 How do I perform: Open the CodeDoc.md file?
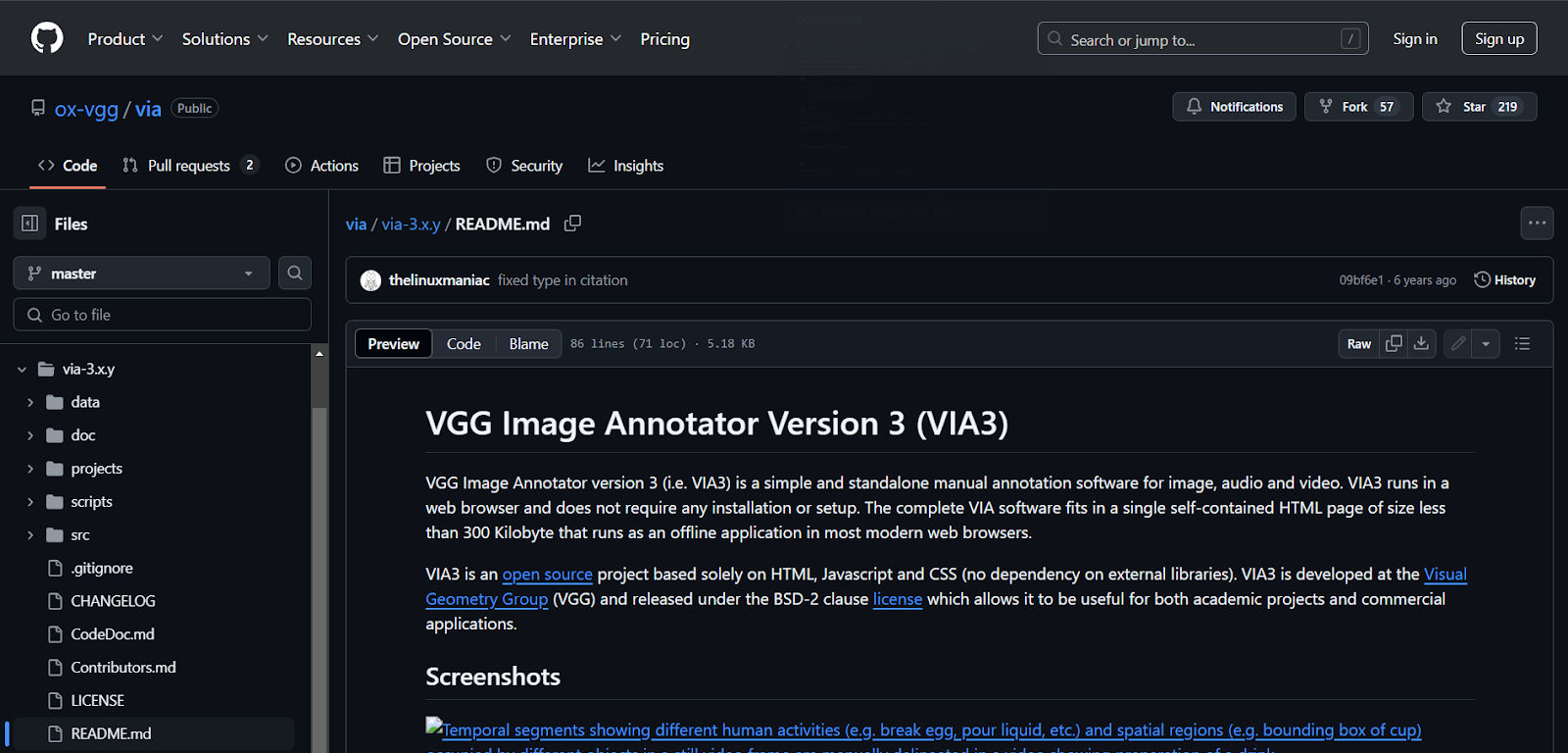click(x=113, y=634)
